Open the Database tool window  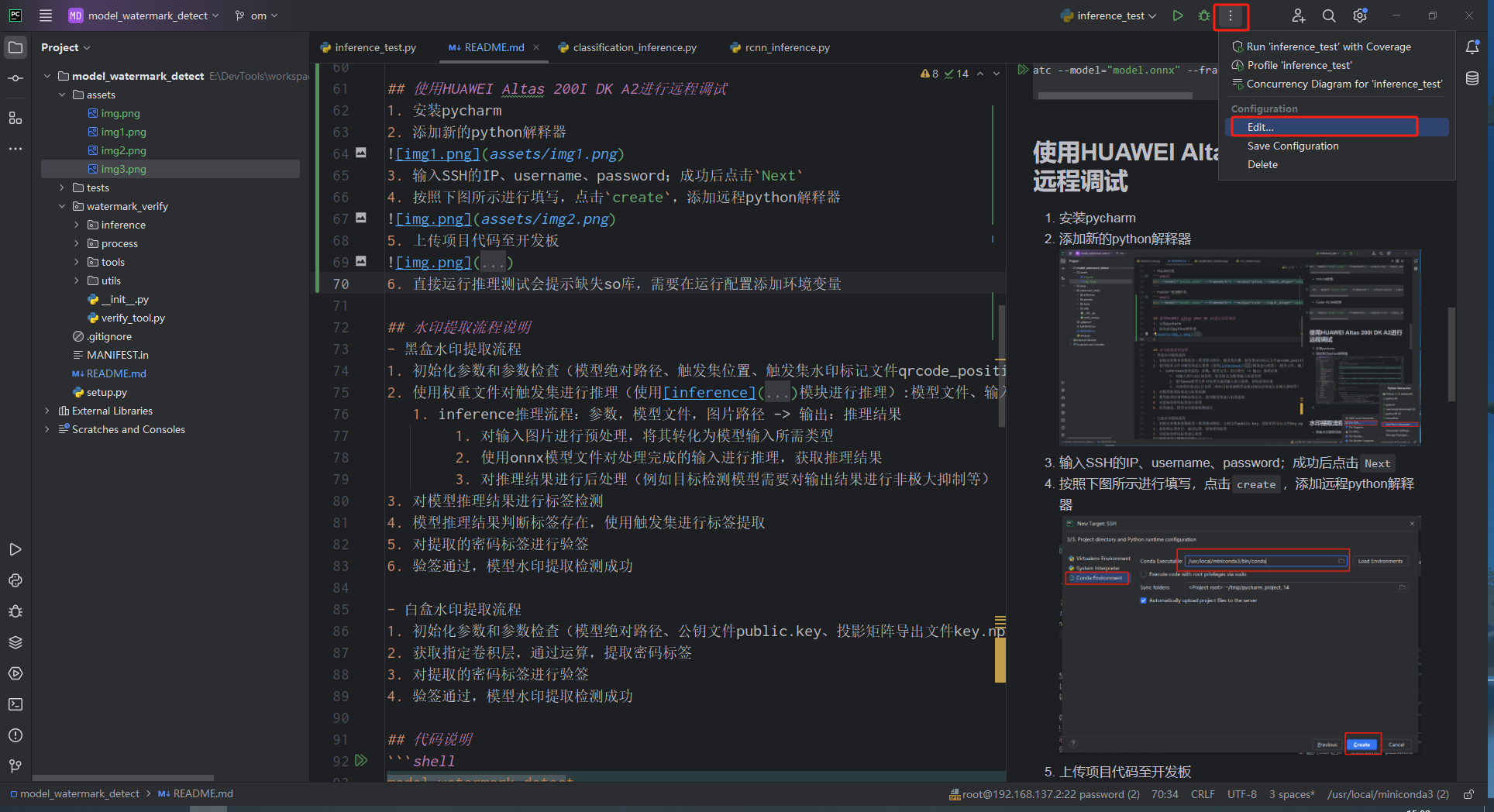1472,78
